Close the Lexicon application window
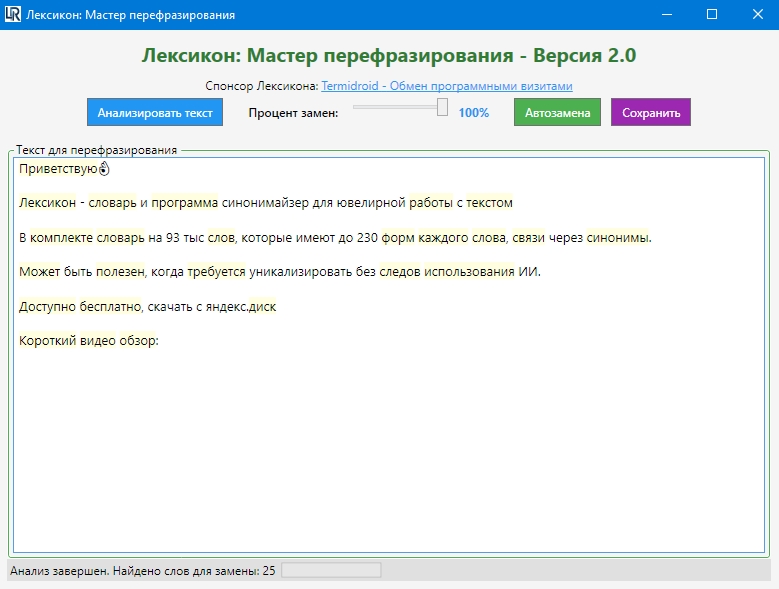Image resolution: width=779 pixels, height=589 pixels. 756,15
